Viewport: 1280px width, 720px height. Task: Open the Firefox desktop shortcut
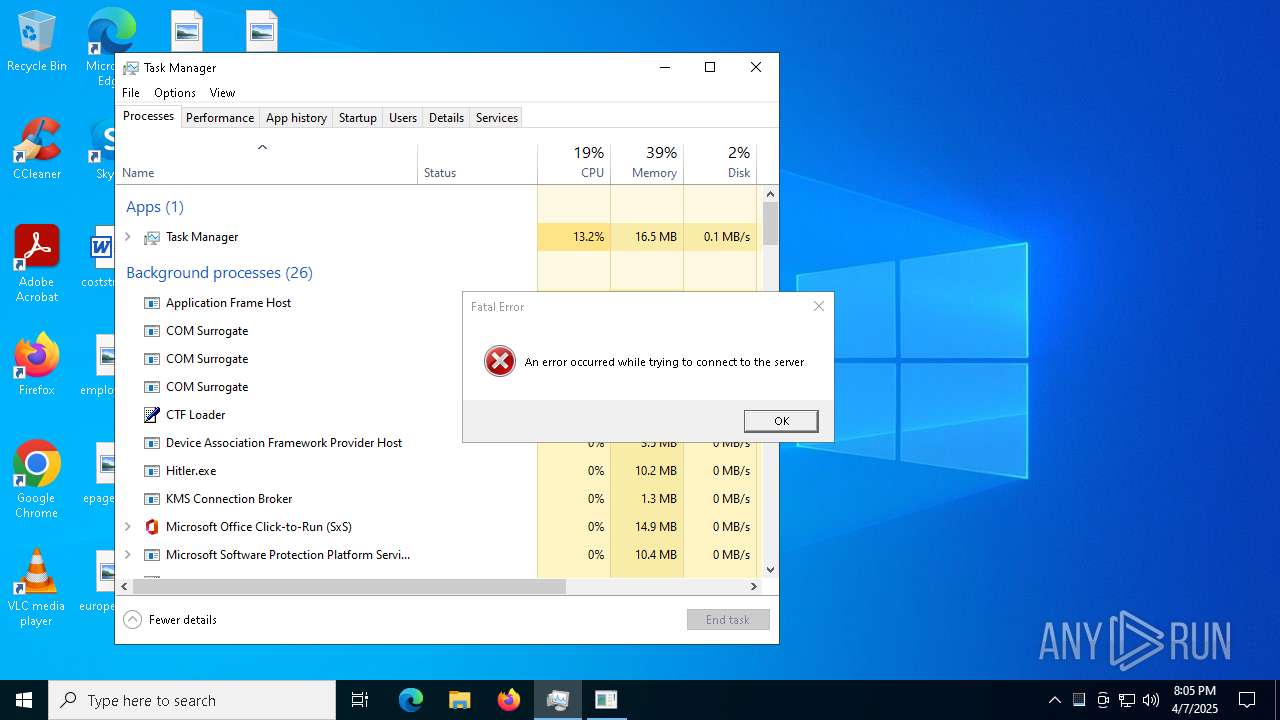click(x=36, y=365)
